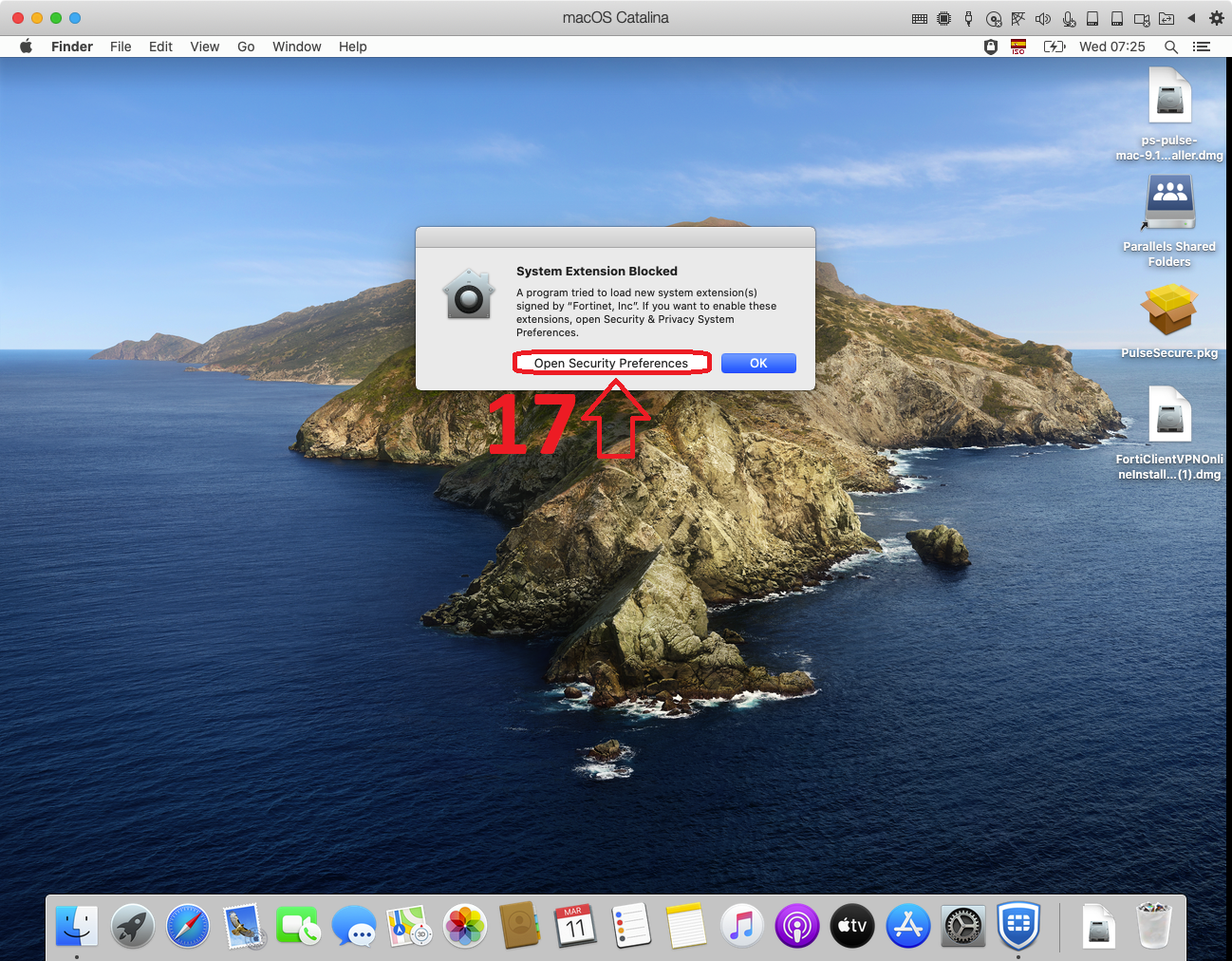
Task: Open the Trash in the Dock
Action: 1153,926
